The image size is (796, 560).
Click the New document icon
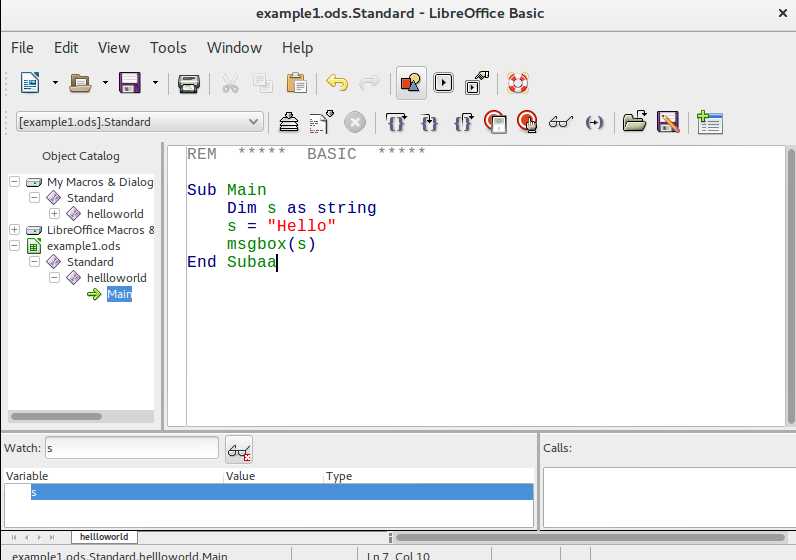pos(30,83)
